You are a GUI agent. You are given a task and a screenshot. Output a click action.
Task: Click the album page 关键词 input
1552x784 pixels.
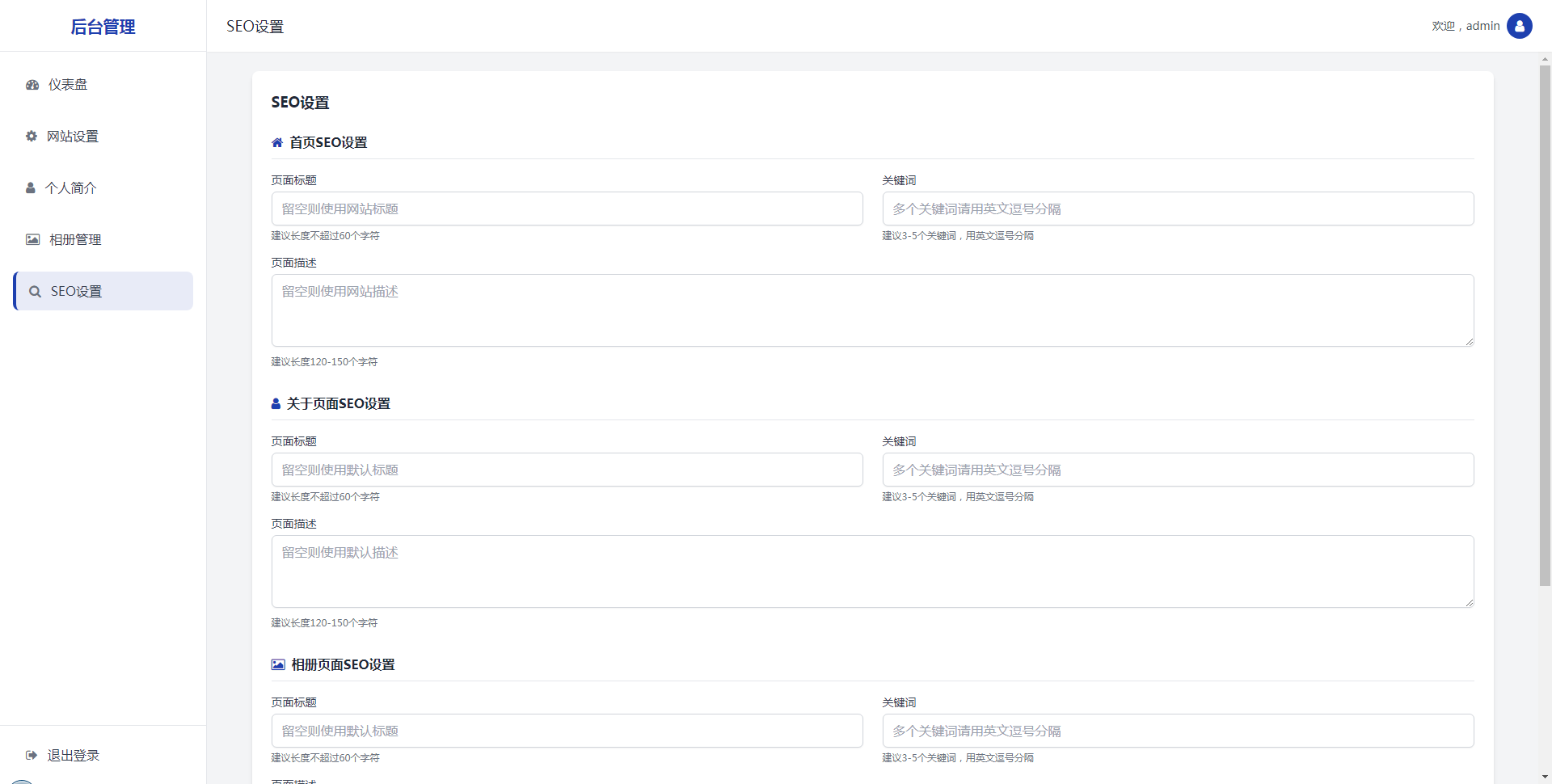coord(1178,731)
